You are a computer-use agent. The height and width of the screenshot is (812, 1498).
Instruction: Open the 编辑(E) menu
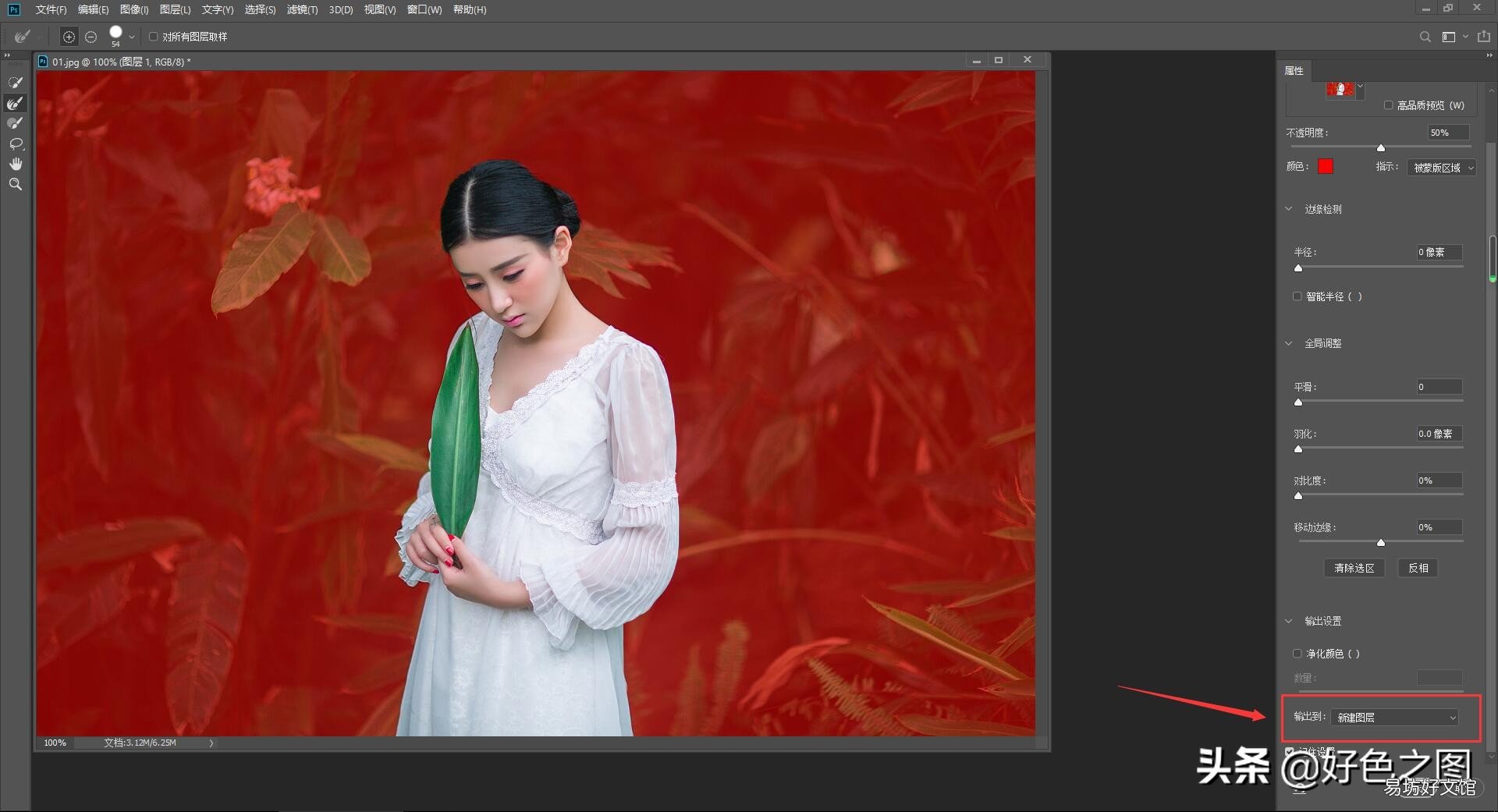93,9
